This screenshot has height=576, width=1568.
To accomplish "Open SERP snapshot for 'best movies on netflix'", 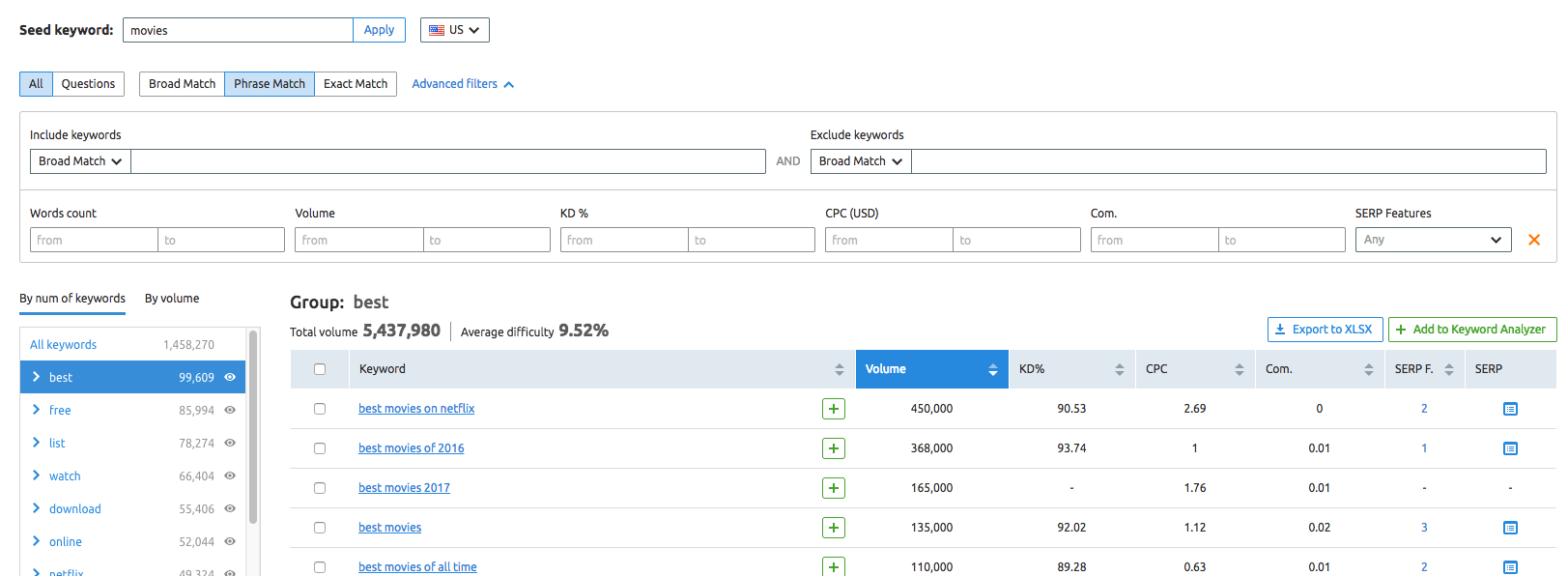I will 1510,409.
